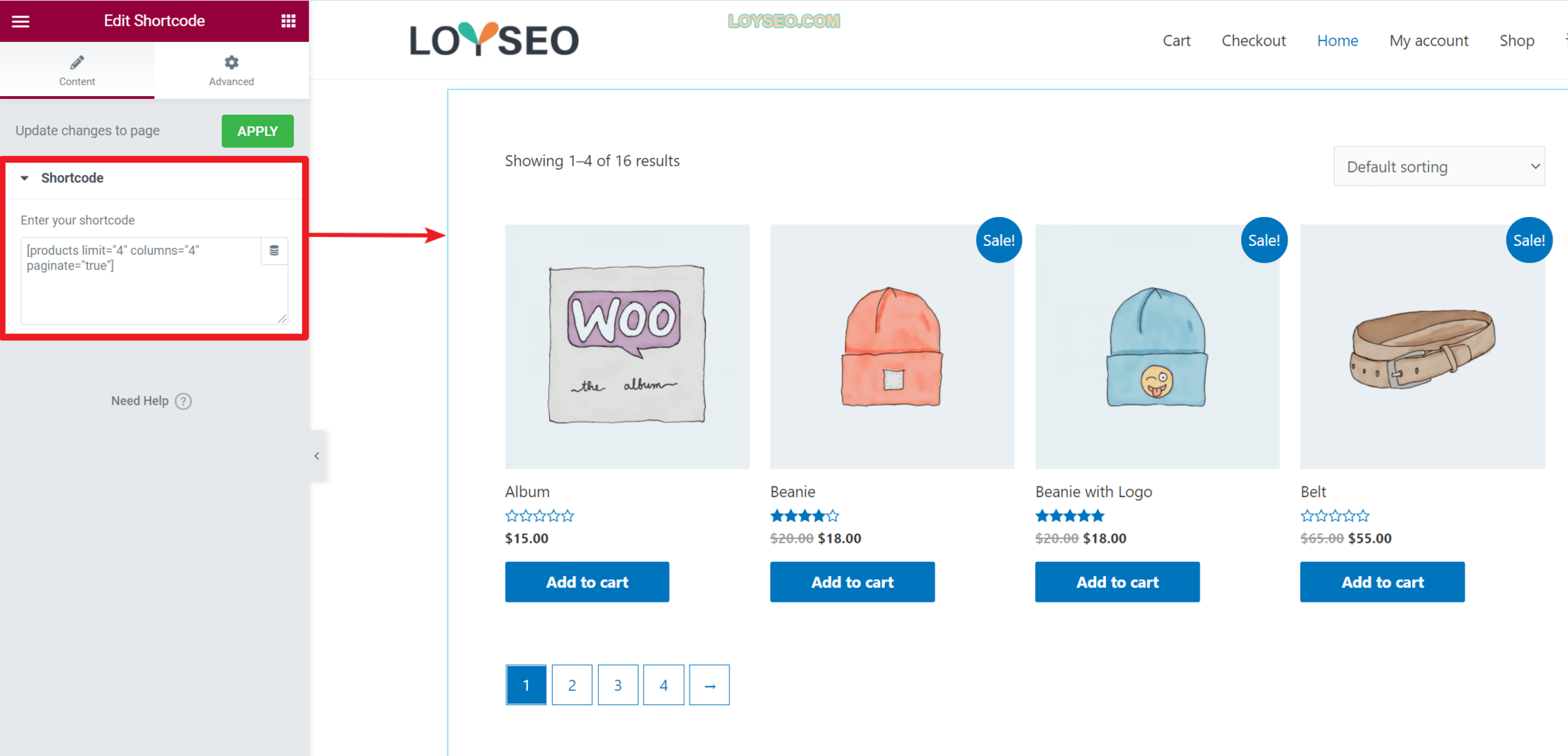The height and width of the screenshot is (756, 1568).
Task: Switch to the Content tab
Action: point(77,70)
